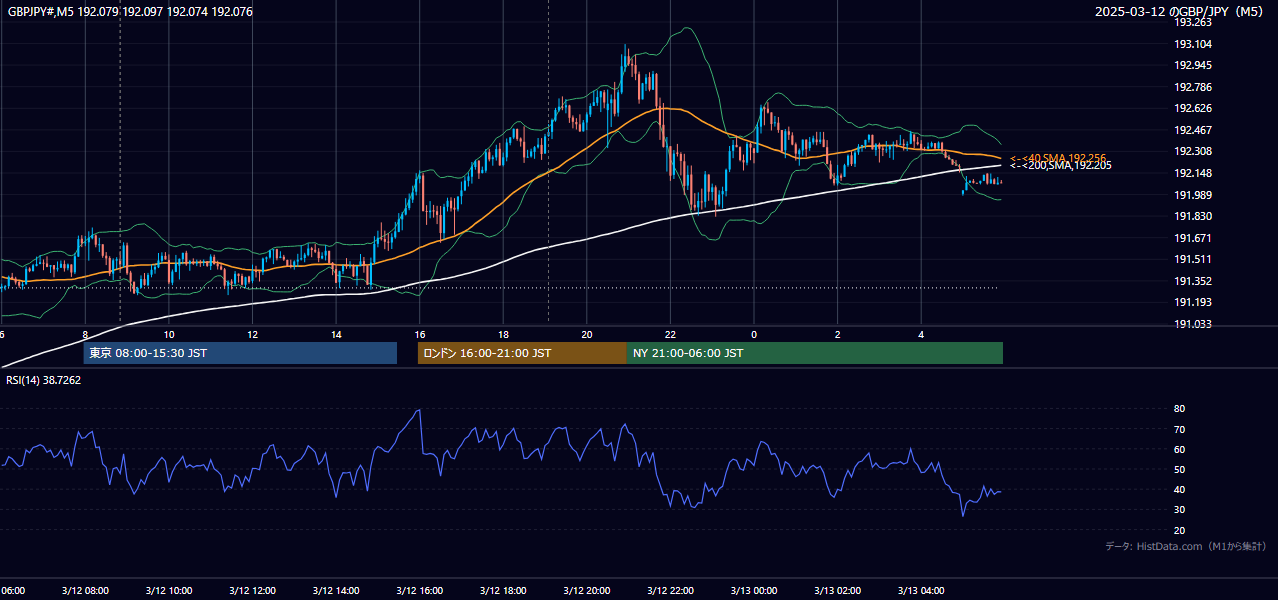Click the bottom time label 3/12 22:00
This screenshot has height=600, width=1278.
coord(670,590)
